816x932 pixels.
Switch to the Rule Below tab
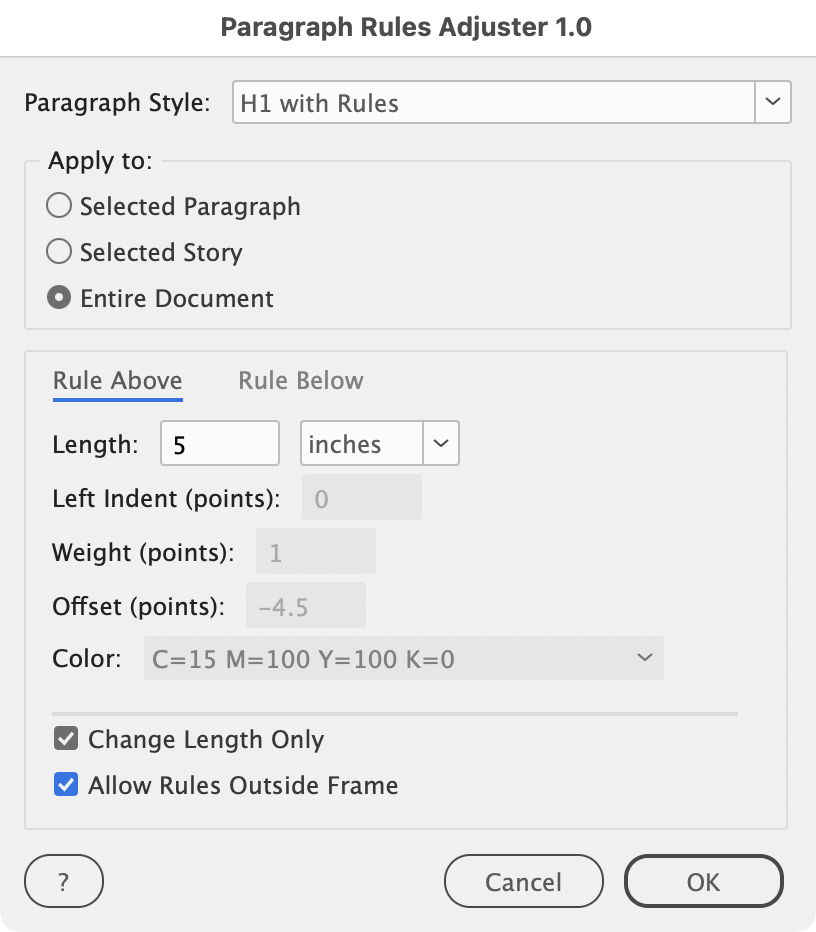tap(300, 381)
